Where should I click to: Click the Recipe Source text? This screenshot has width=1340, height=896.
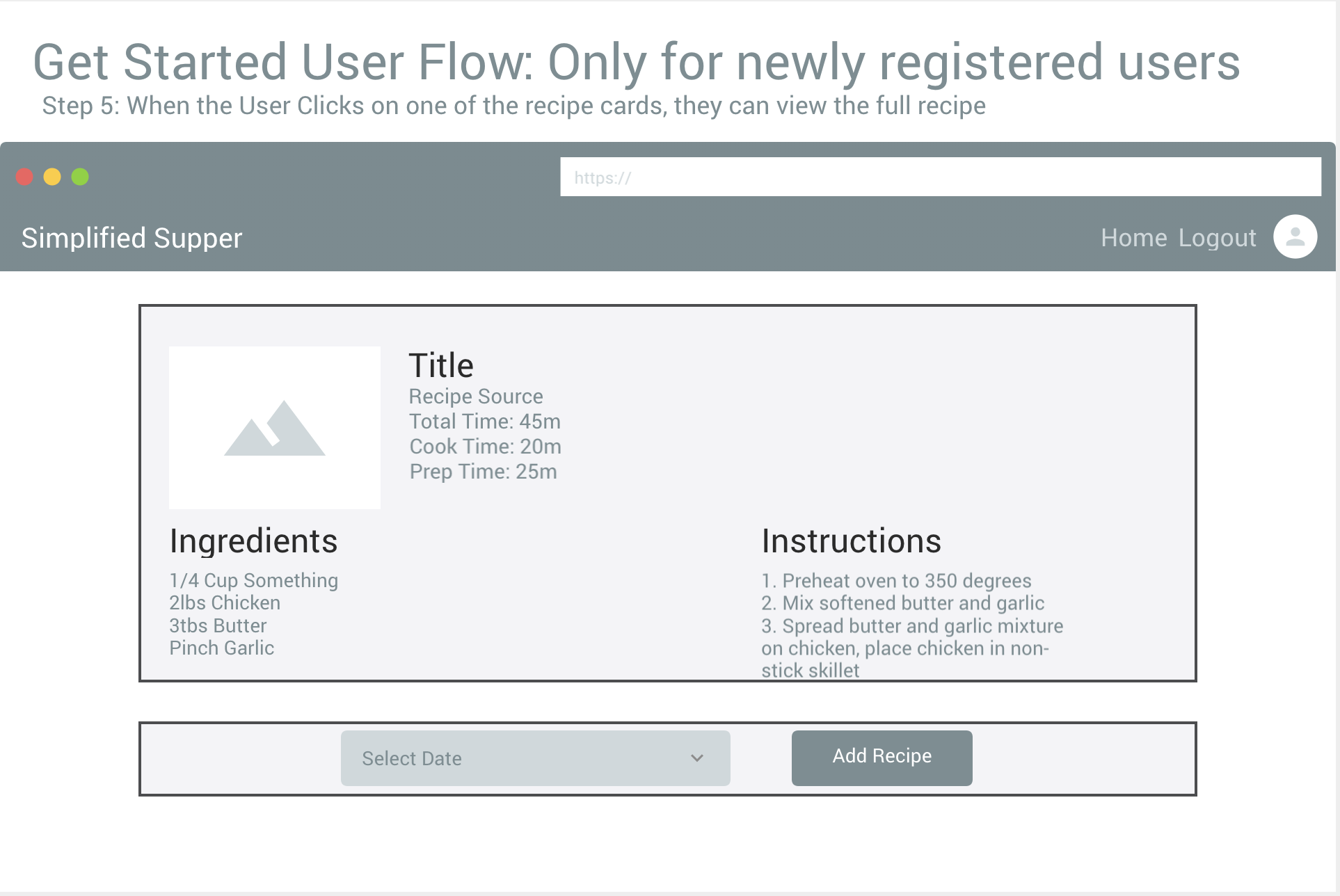[476, 397]
